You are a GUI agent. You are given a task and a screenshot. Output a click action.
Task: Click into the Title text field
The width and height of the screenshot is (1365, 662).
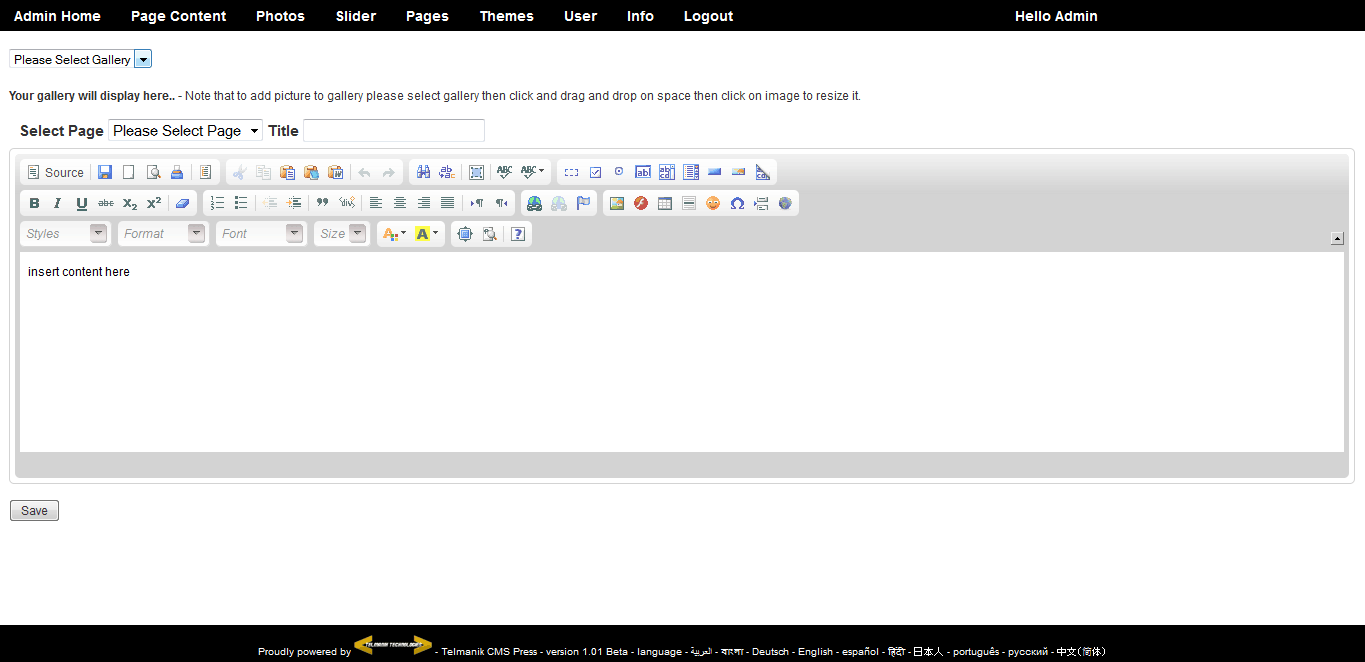tap(394, 131)
